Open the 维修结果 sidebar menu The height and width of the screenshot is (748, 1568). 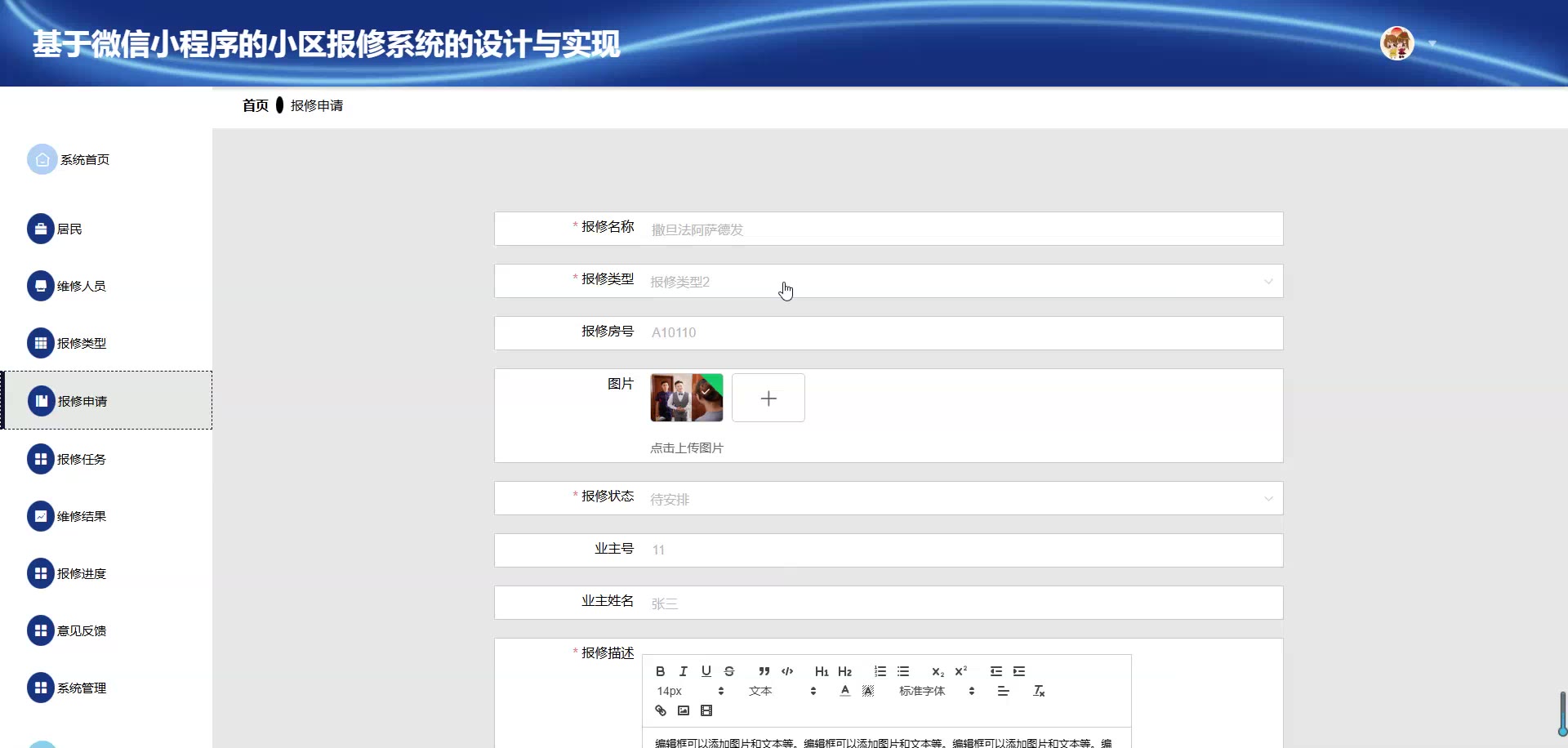coord(67,516)
